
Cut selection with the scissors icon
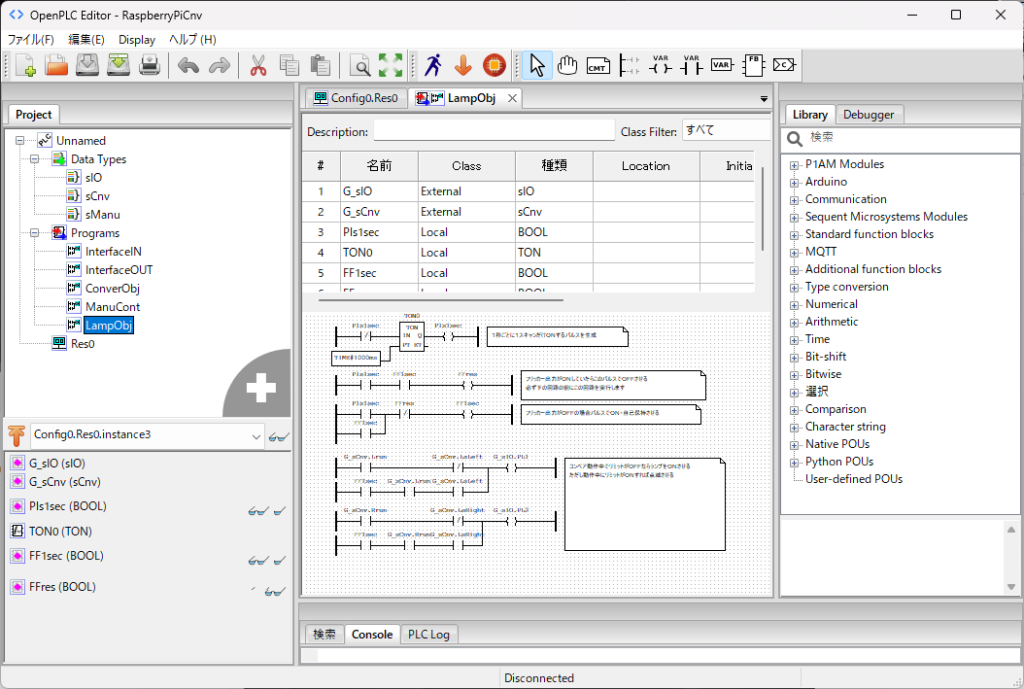coord(259,65)
